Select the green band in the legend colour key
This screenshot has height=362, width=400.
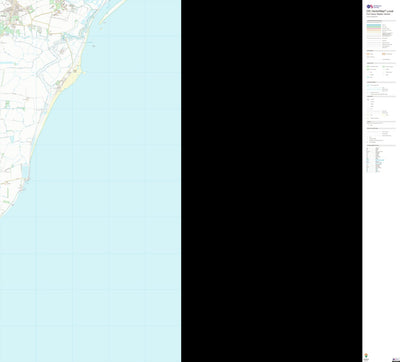pos(374,28)
